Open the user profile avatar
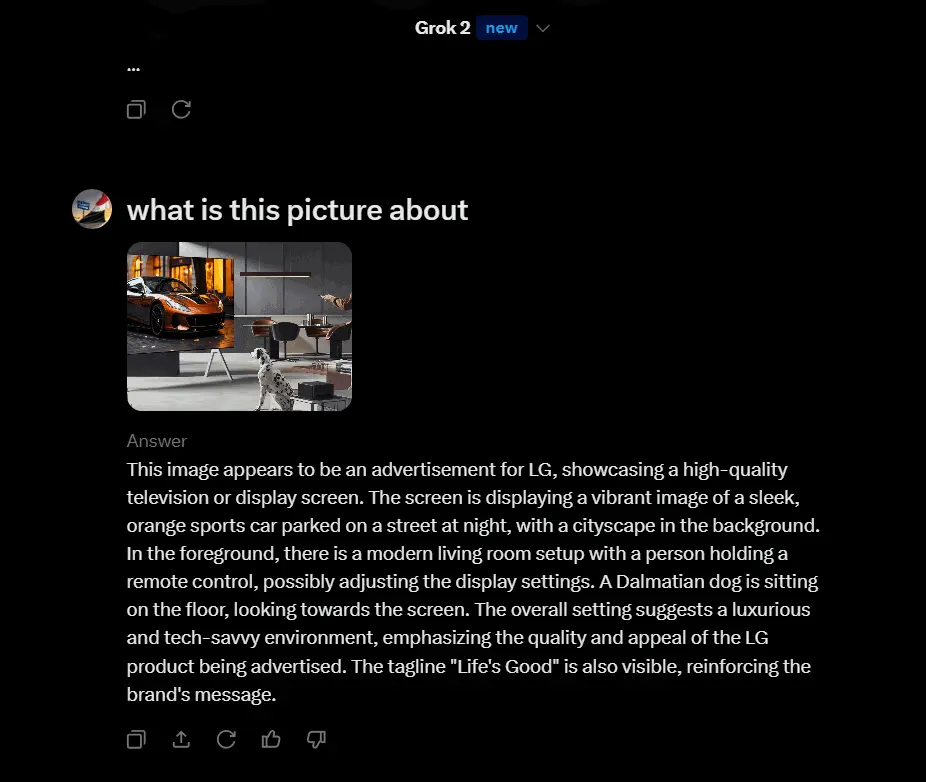 pyautogui.click(x=92, y=208)
